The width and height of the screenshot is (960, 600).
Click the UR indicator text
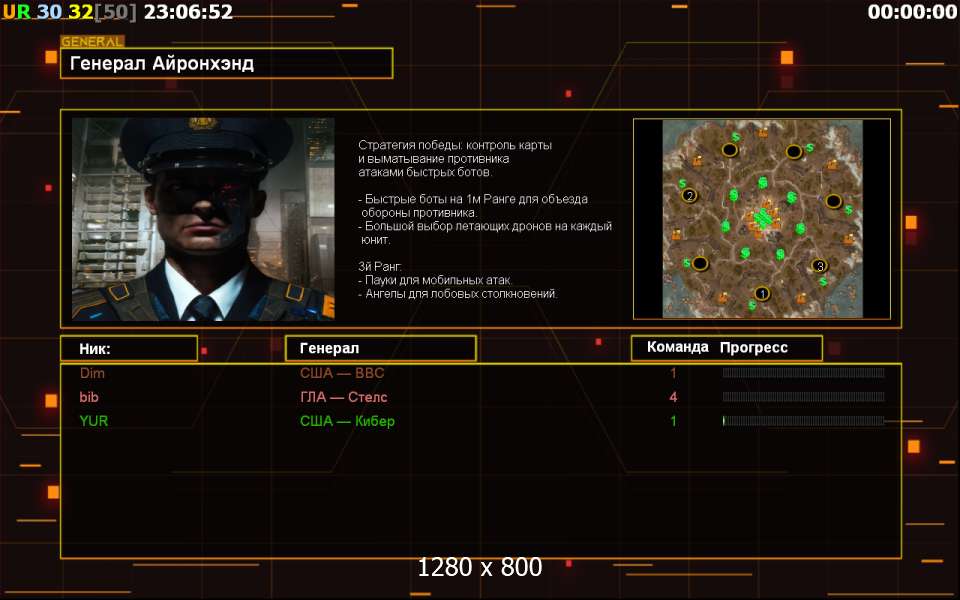(x=17, y=12)
